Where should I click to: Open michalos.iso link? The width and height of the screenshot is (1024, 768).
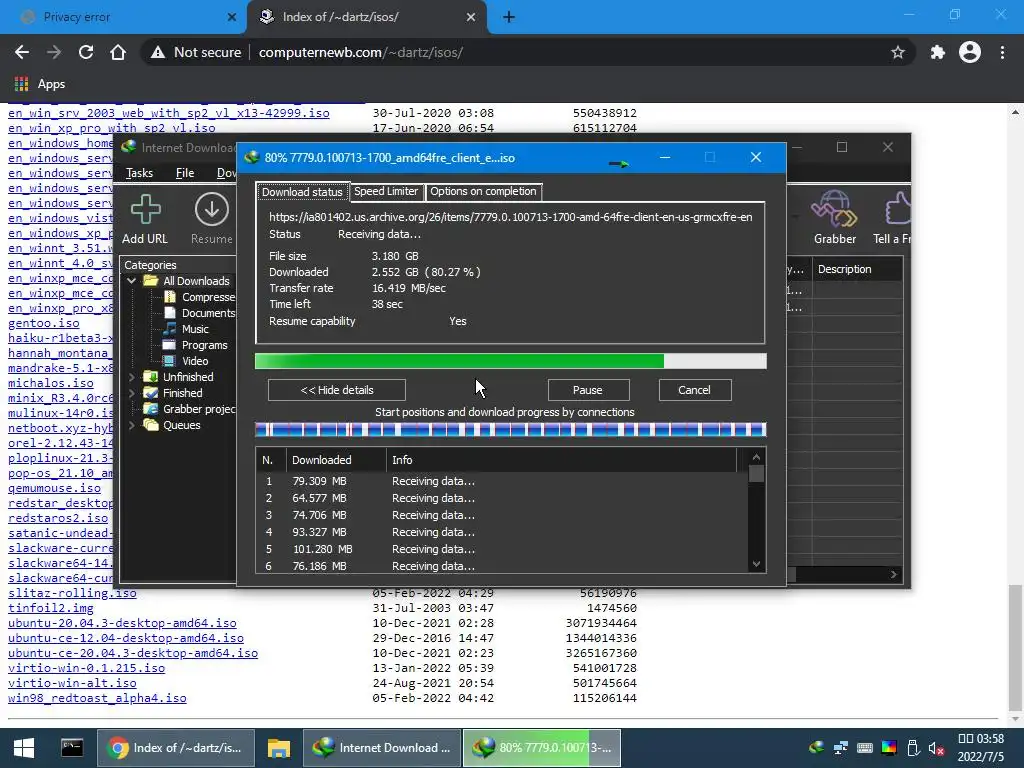51,383
